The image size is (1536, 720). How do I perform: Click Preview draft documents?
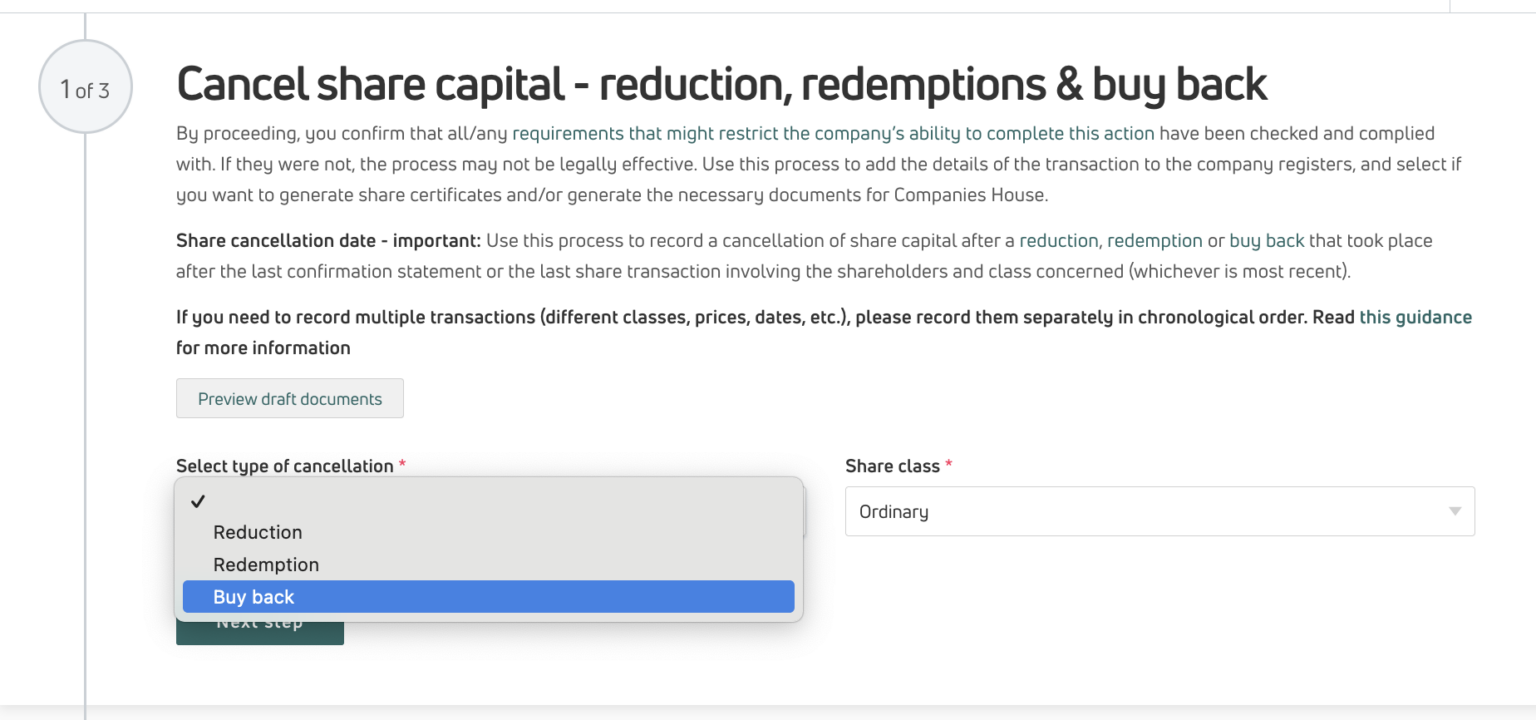289,398
